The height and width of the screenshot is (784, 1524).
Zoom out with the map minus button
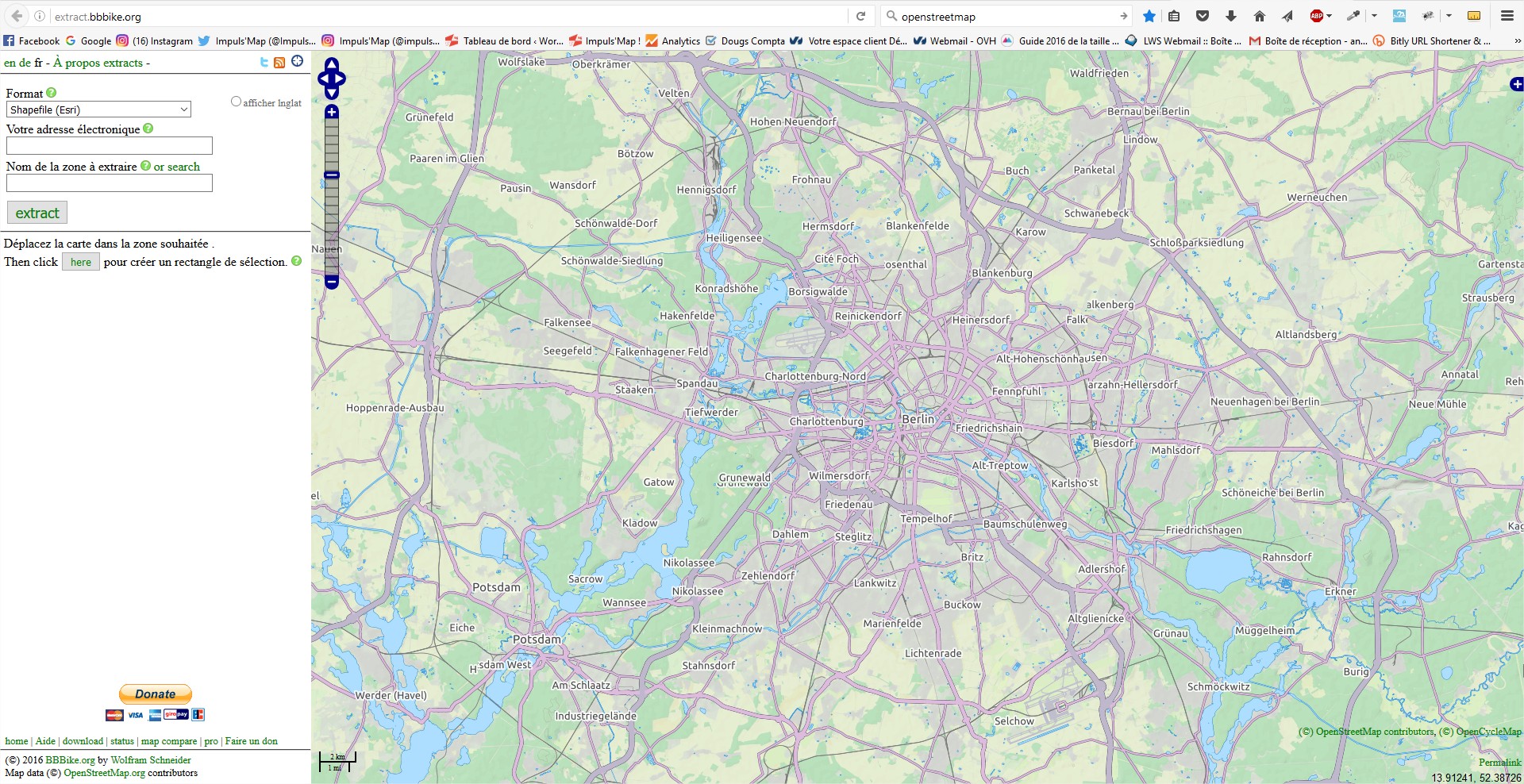coord(332,282)
